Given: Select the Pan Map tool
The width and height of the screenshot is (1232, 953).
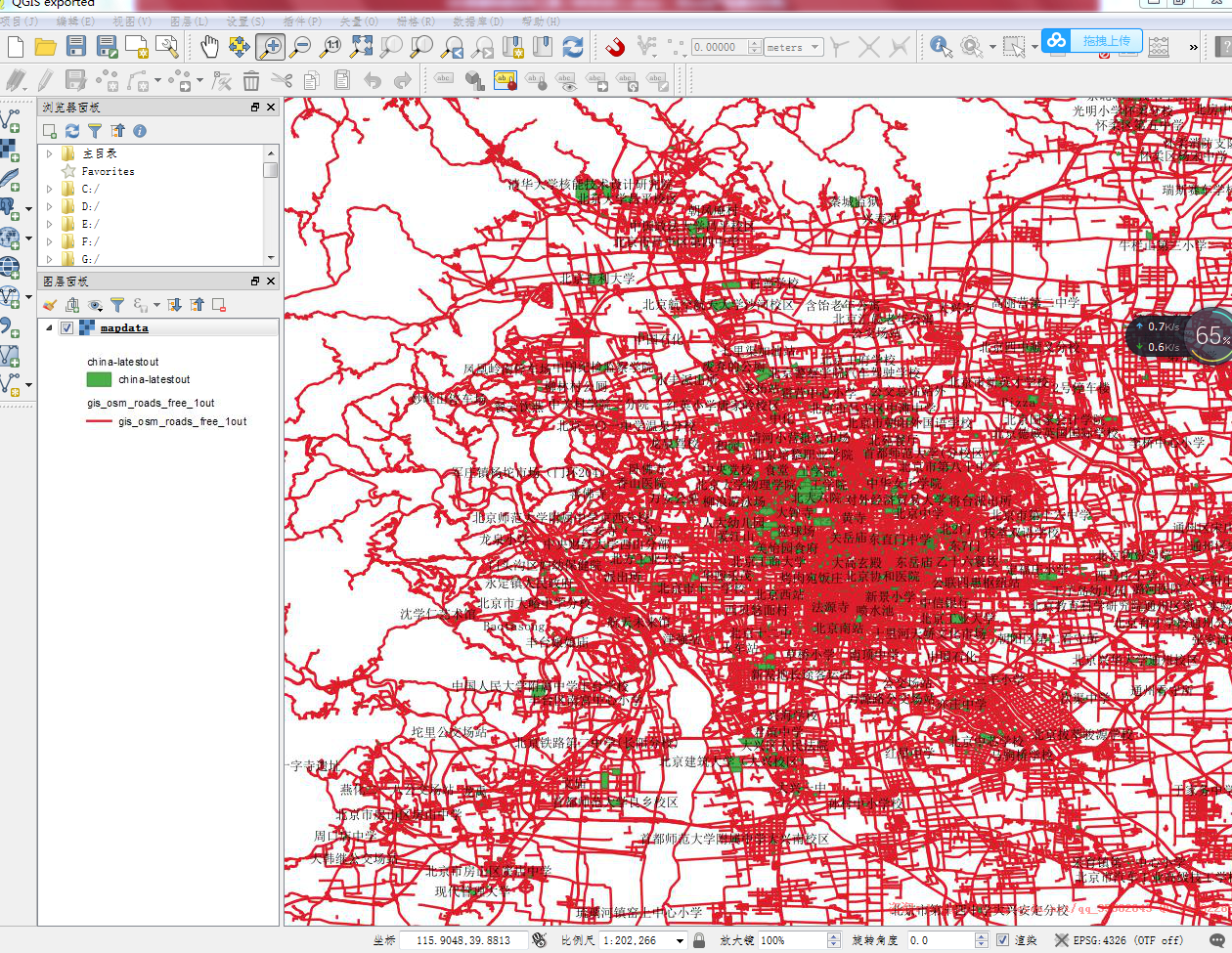Looking at the screenshot, I should [x=208, y=45].
